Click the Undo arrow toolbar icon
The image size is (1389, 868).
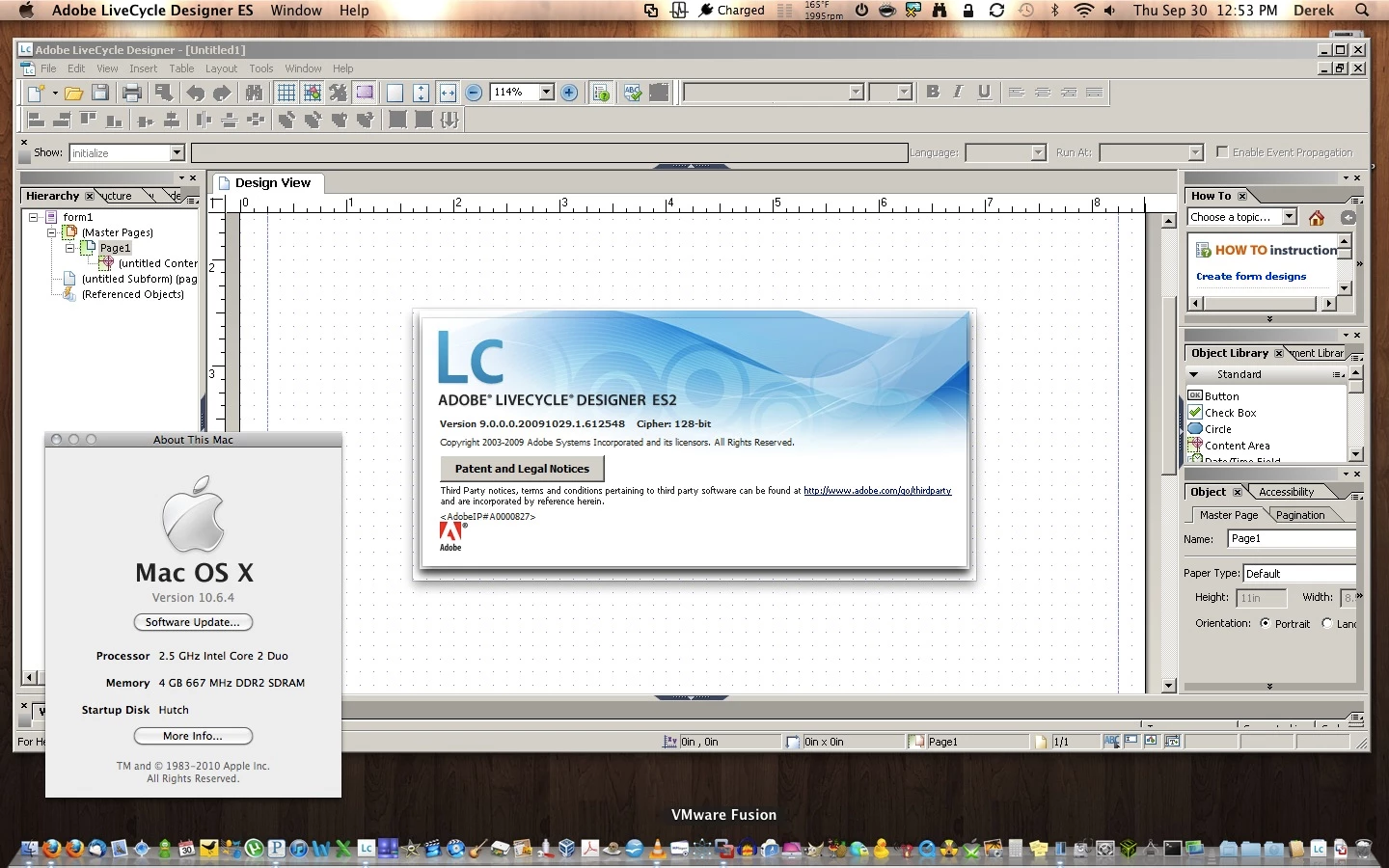point(196,93)
